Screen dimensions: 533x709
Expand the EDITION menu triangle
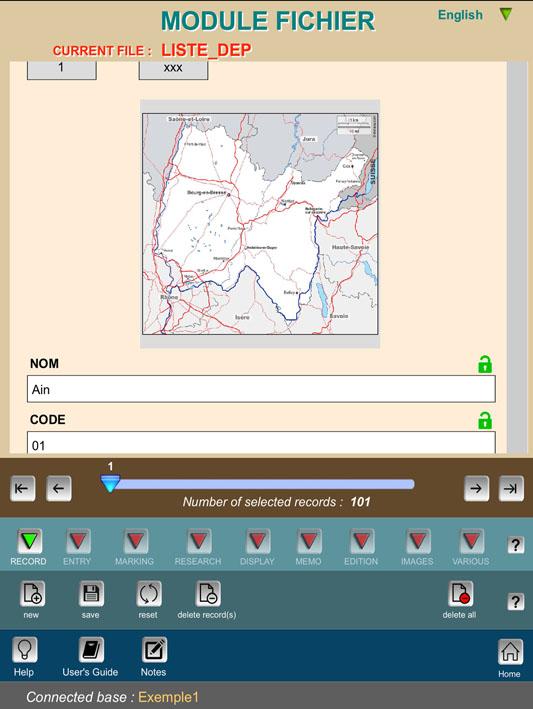point(362,541)
